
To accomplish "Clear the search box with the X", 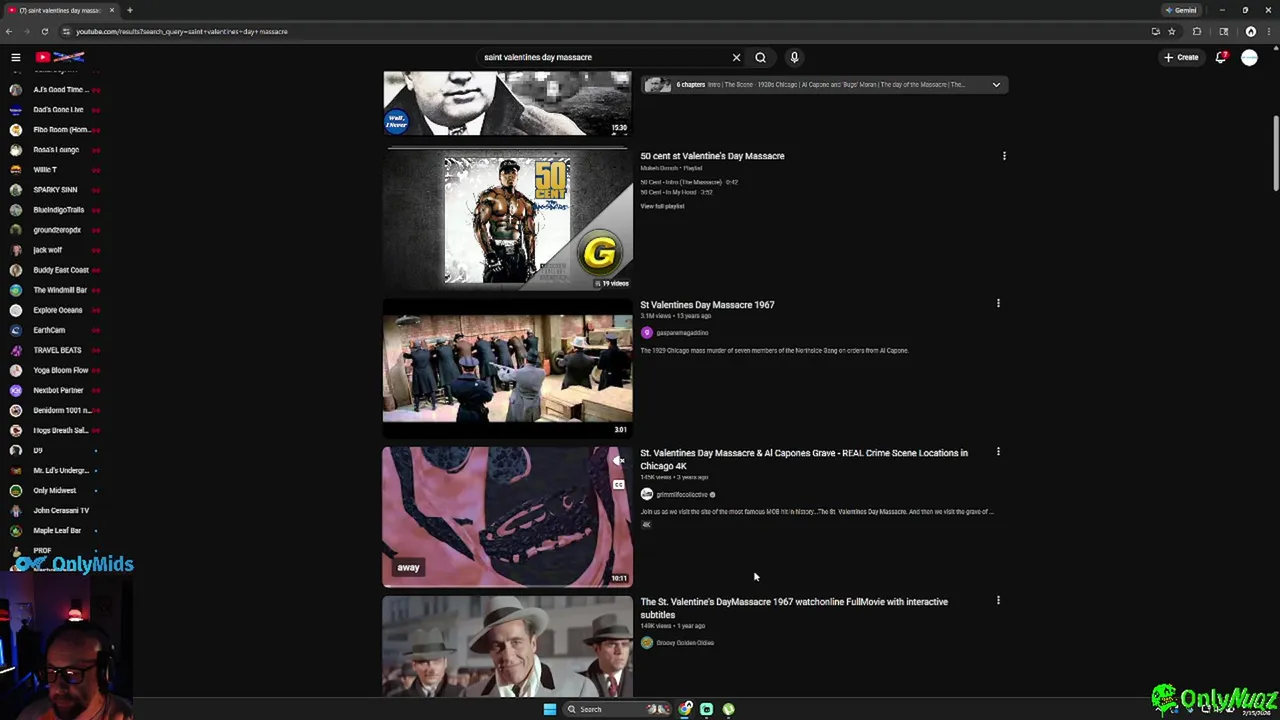I will (736, 57).
